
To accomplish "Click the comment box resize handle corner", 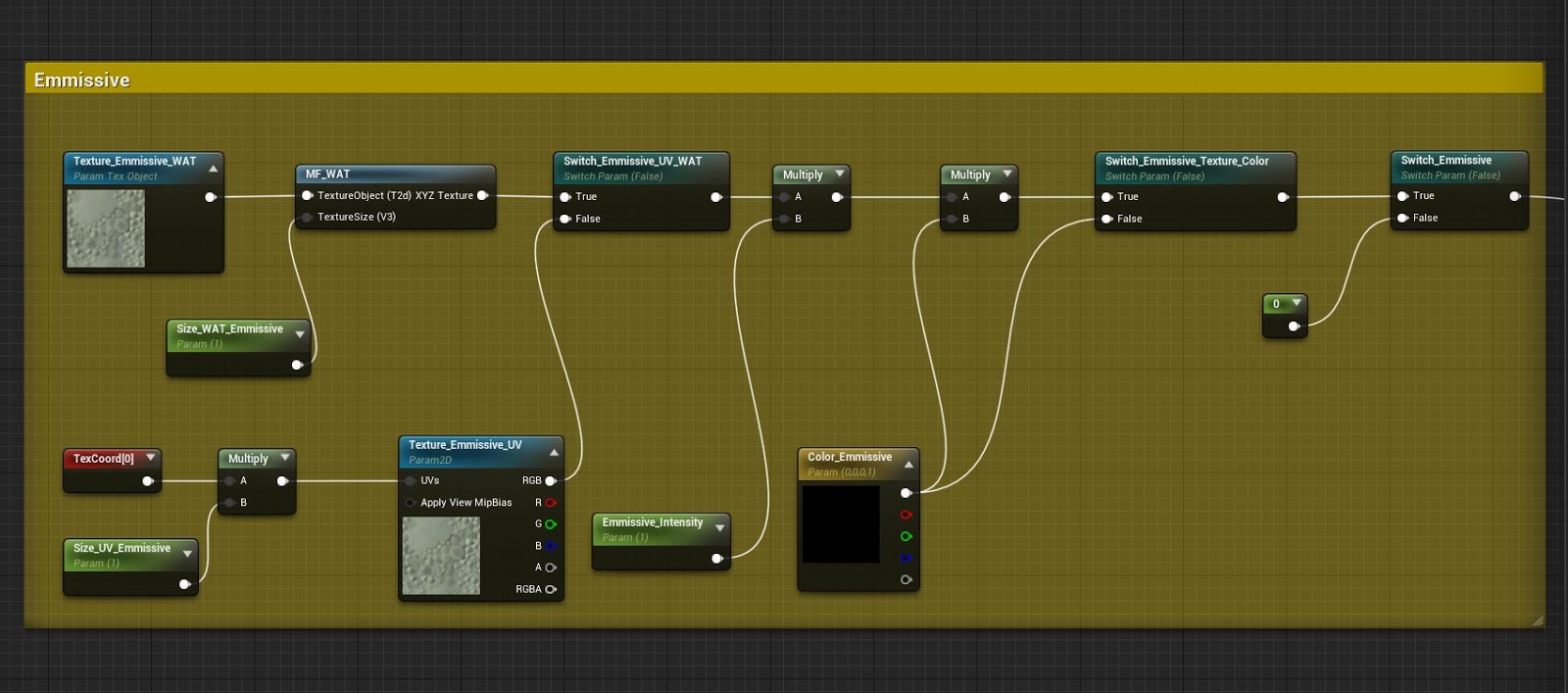I will click(1537, 620).
